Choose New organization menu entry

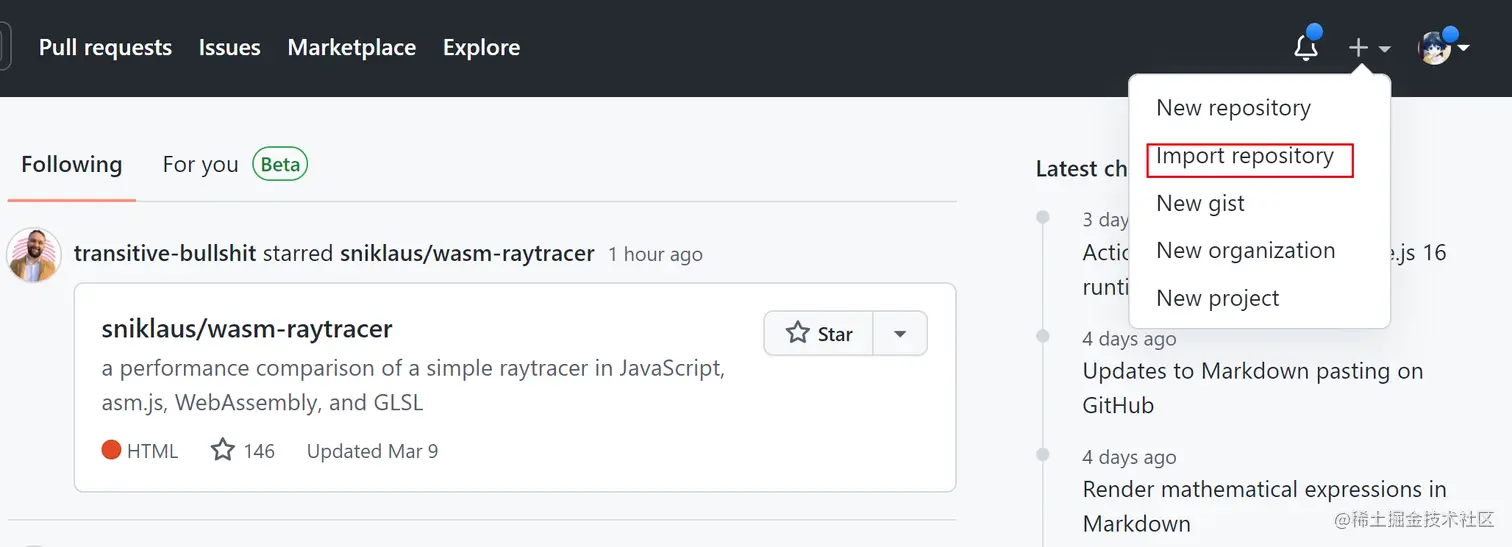pos(1246,251)
